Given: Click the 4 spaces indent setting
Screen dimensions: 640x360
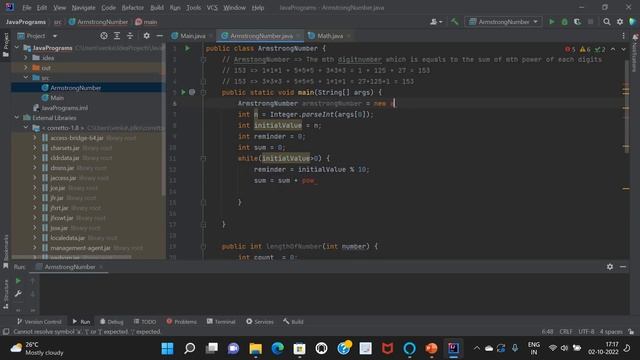Looking at the screenshot, I should pyautogui.click(x=611, y=331).
